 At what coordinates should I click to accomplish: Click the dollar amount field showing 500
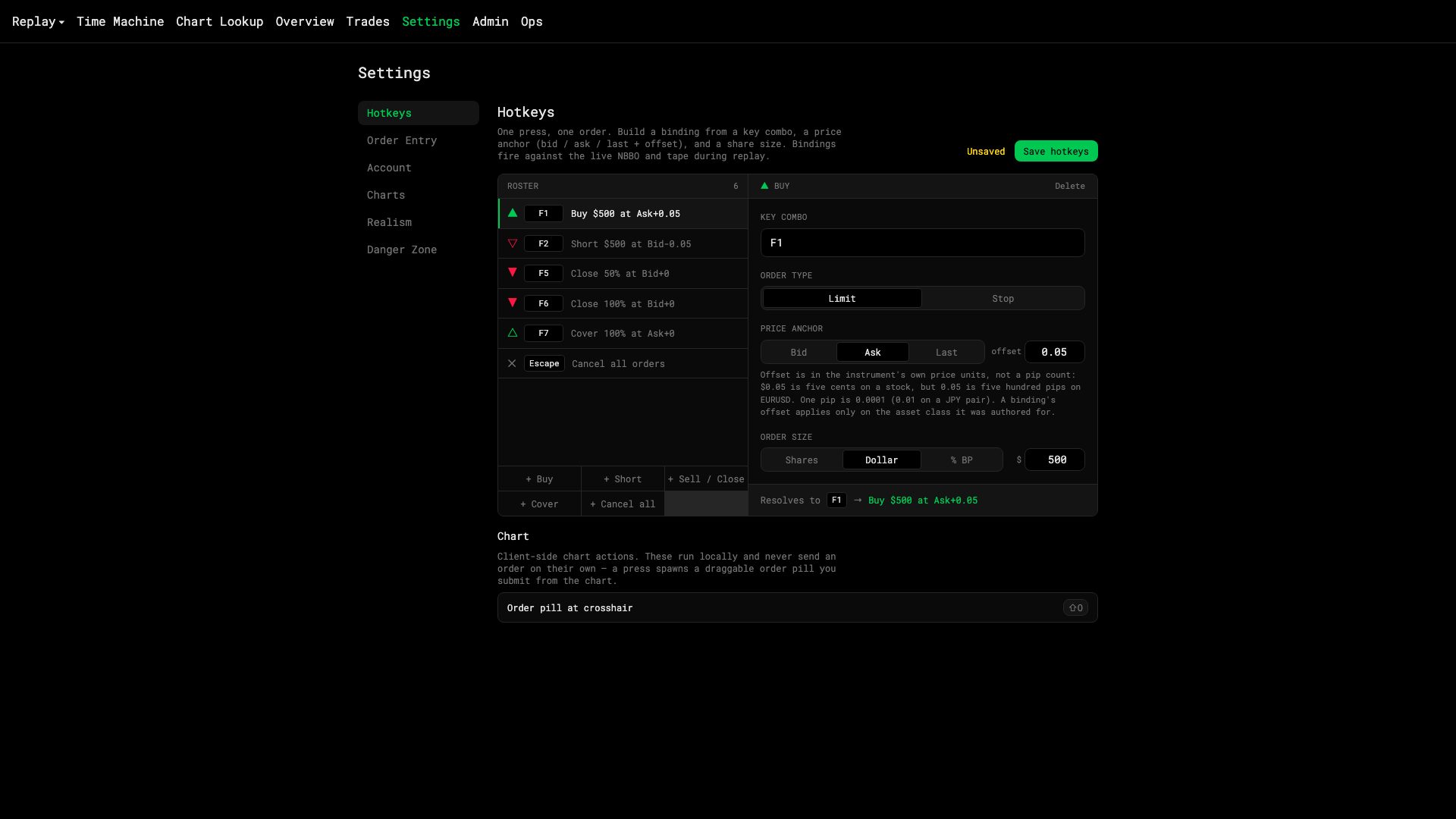point(1054,460)
